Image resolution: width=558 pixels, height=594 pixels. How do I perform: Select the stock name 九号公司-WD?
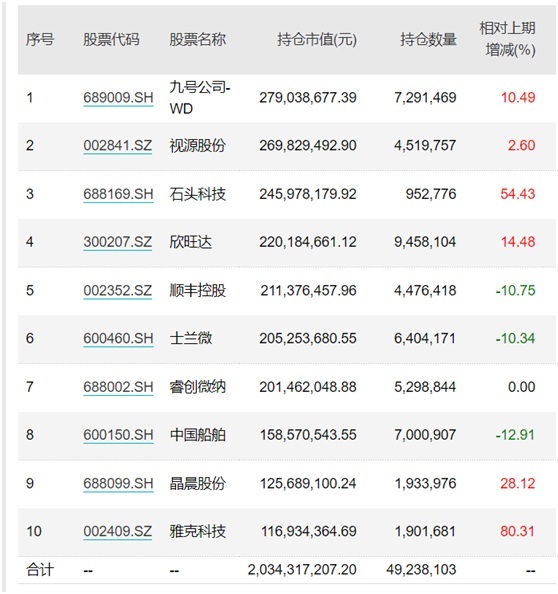point(200,98)
